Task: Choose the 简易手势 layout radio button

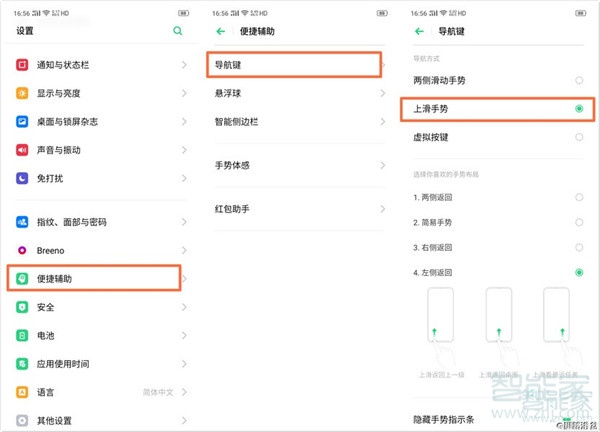Action: coord(579,222)
